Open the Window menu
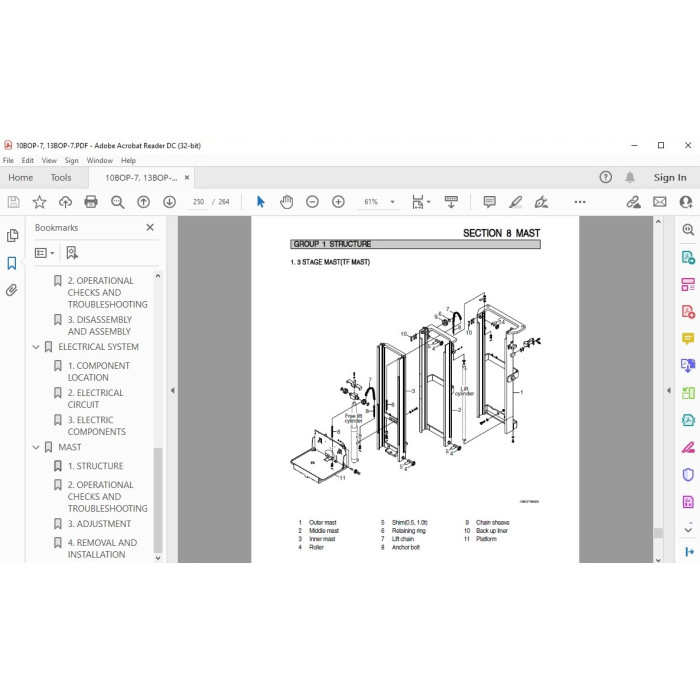 pos(100,160)
